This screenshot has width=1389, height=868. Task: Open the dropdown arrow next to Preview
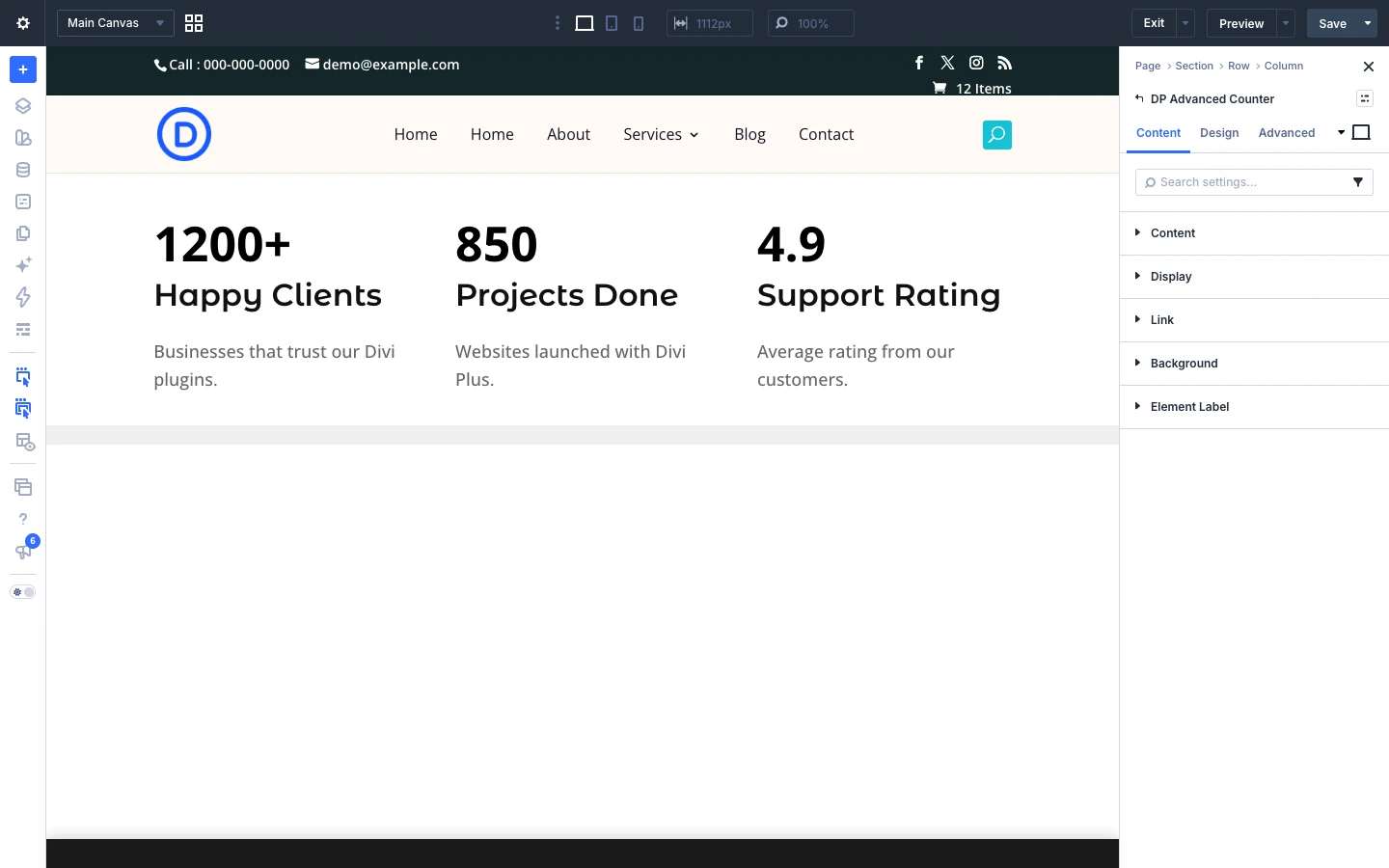[x=1286, y=23]
